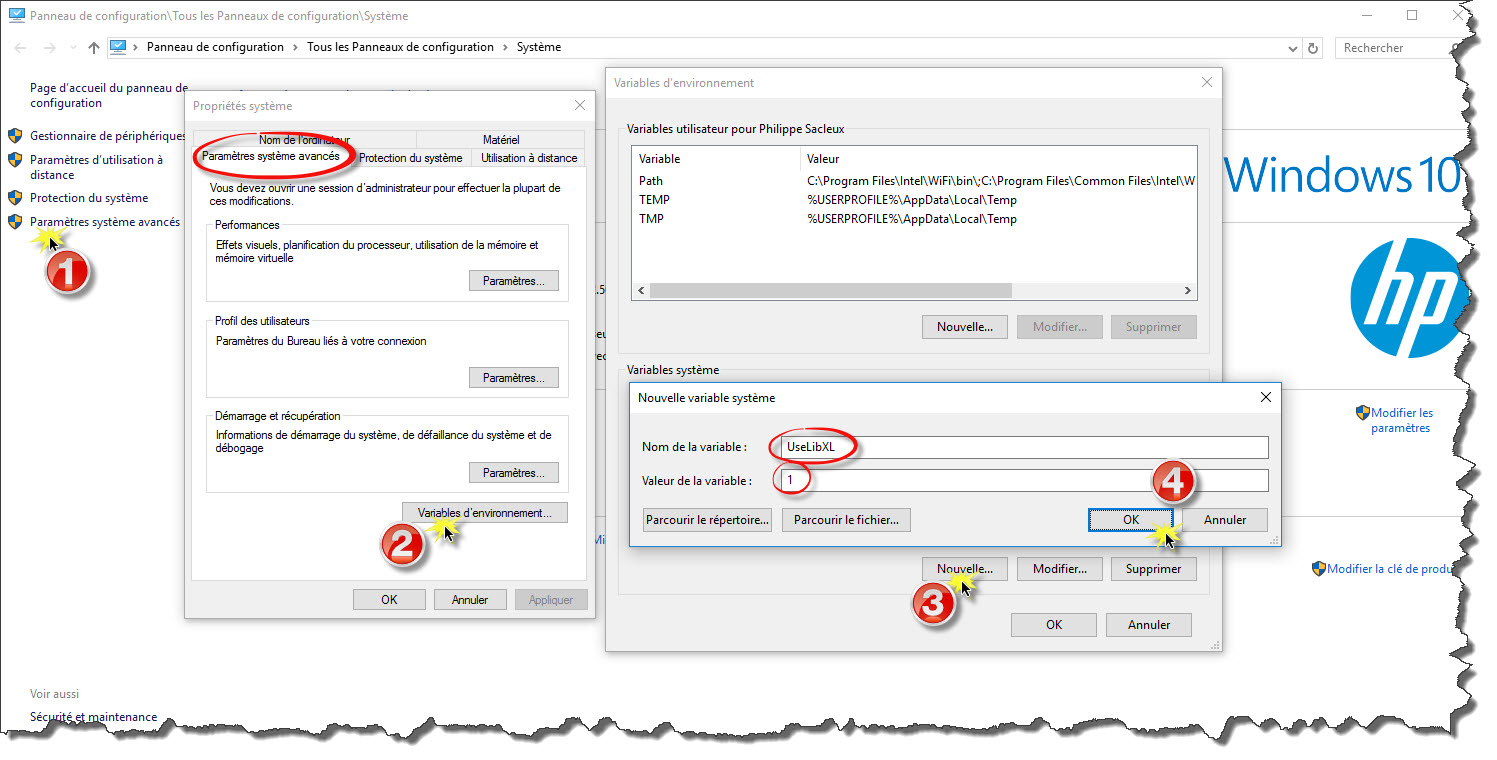
Task: Sort by the 'Variable' column header
Action: (x=717, y=158)
